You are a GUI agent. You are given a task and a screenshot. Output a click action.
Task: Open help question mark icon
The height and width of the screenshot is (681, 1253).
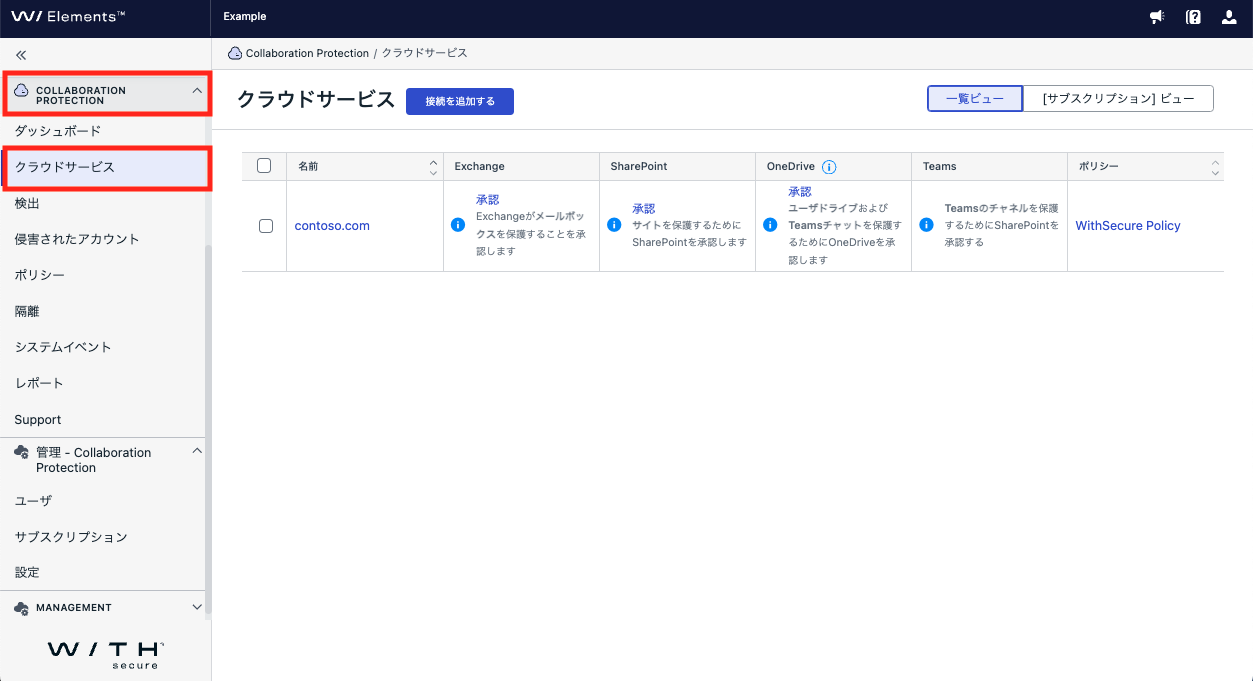1193,17
